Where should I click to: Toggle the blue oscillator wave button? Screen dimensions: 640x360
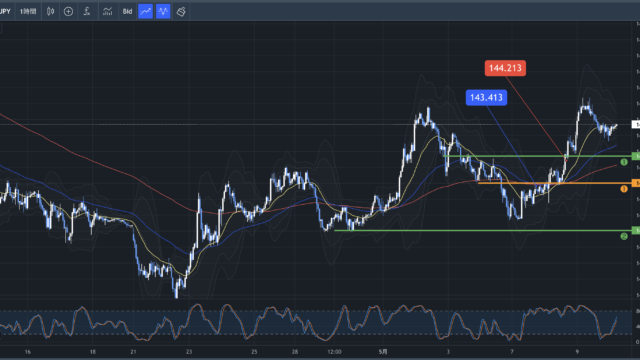pos(163,11)
